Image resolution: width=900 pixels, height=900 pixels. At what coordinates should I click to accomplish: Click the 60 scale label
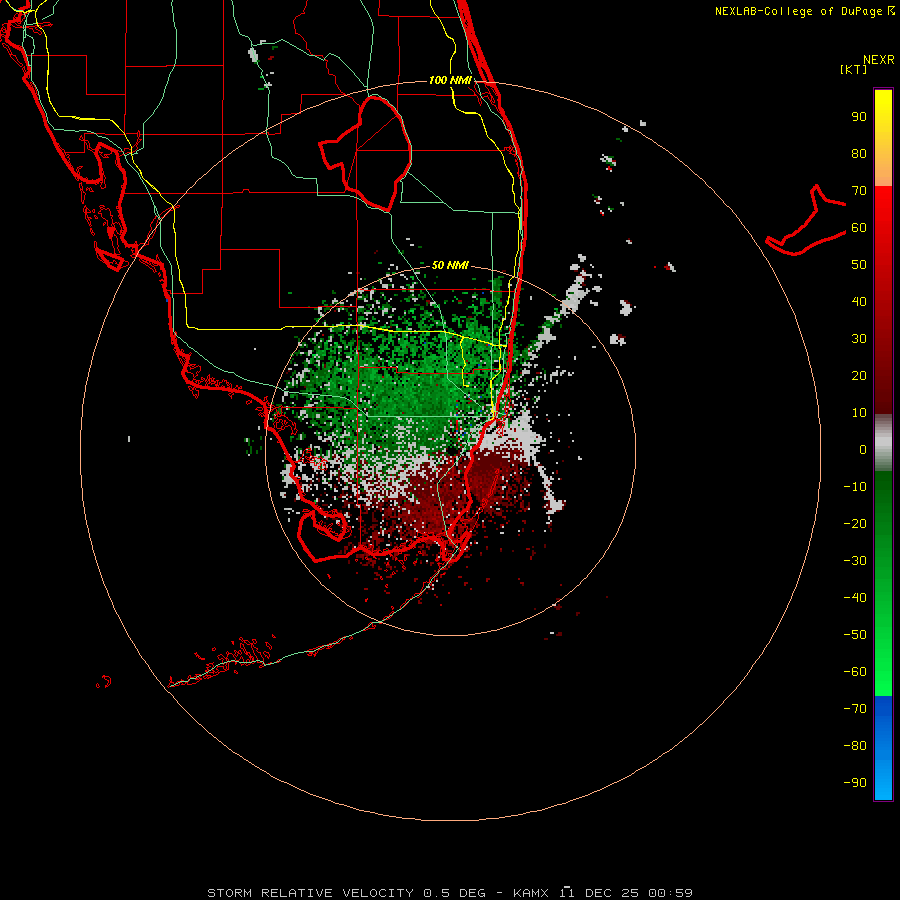(859, 228)
